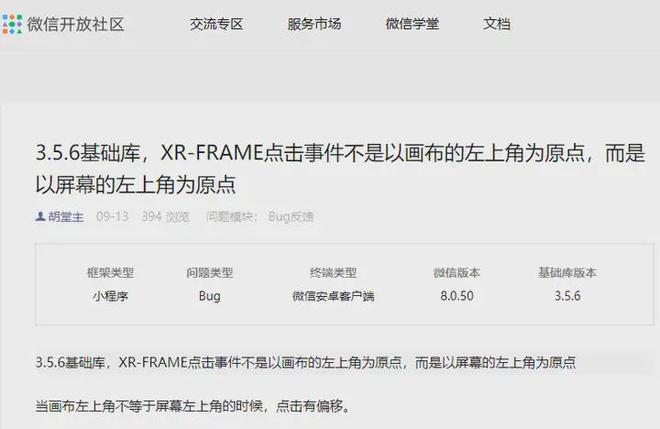Click the 终端类型 value 微信安卓客户端

pyautogui.click(x=333, y=296)
